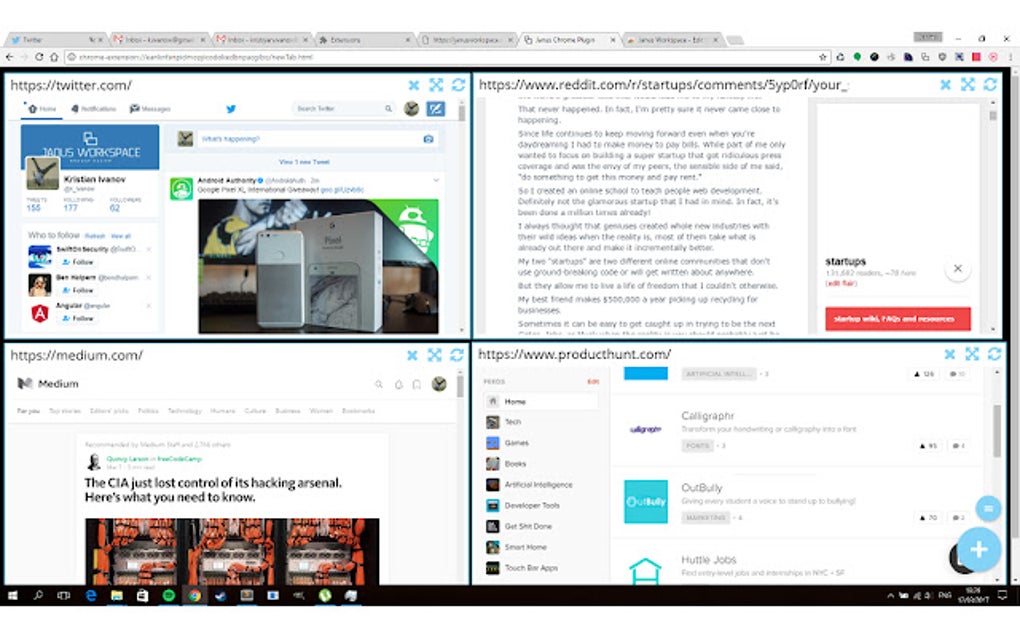Viewport: 1020px width, 638px height.
Task: Select the compose new Tweet icon
Action: coord(436,108)
